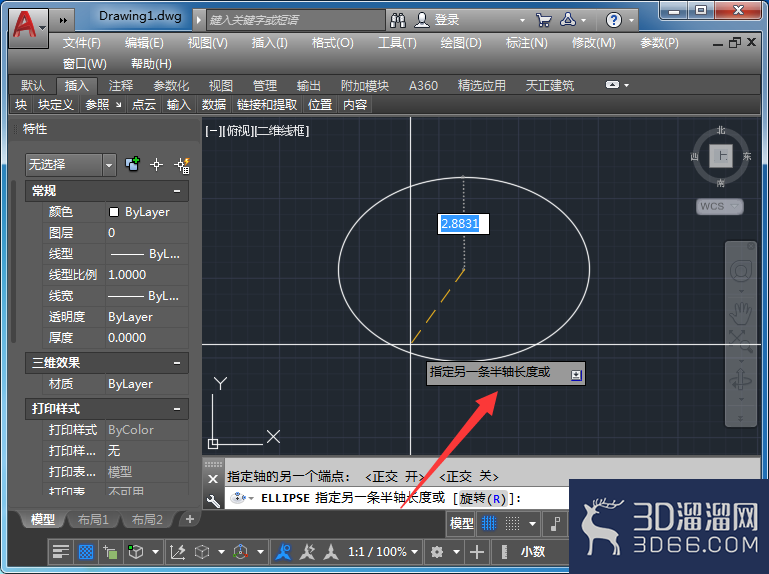Viewport: 769px width, 574px height.
Task: Click the status bar customization lines icon
Action: (61, 552)
